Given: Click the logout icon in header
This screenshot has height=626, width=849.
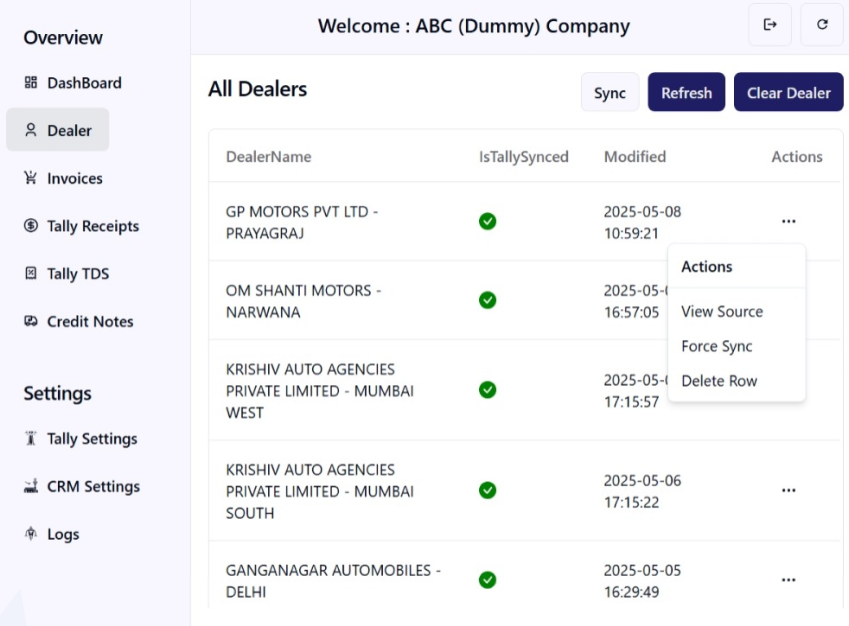Looking at the screenshot, I should [770, 25].
